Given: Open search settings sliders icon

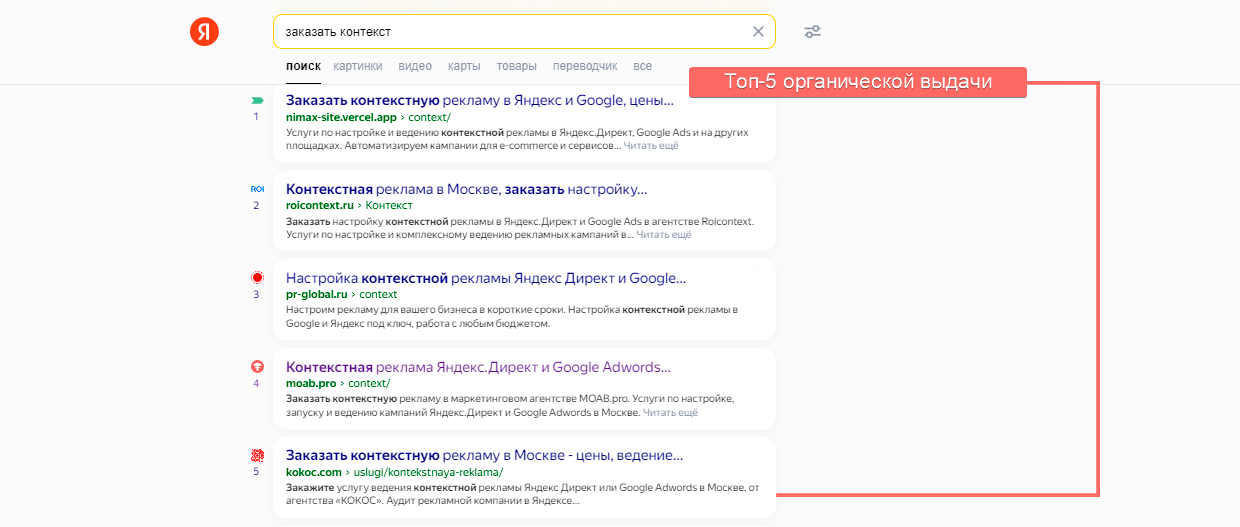Looking at the screenshot, I should pyautogui.click(x=813, y=32).
